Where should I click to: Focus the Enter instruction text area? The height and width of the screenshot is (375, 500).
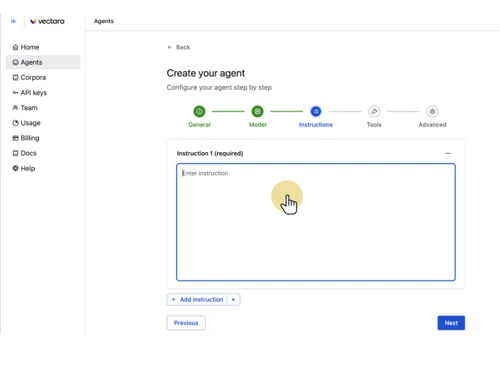(316, 222)
